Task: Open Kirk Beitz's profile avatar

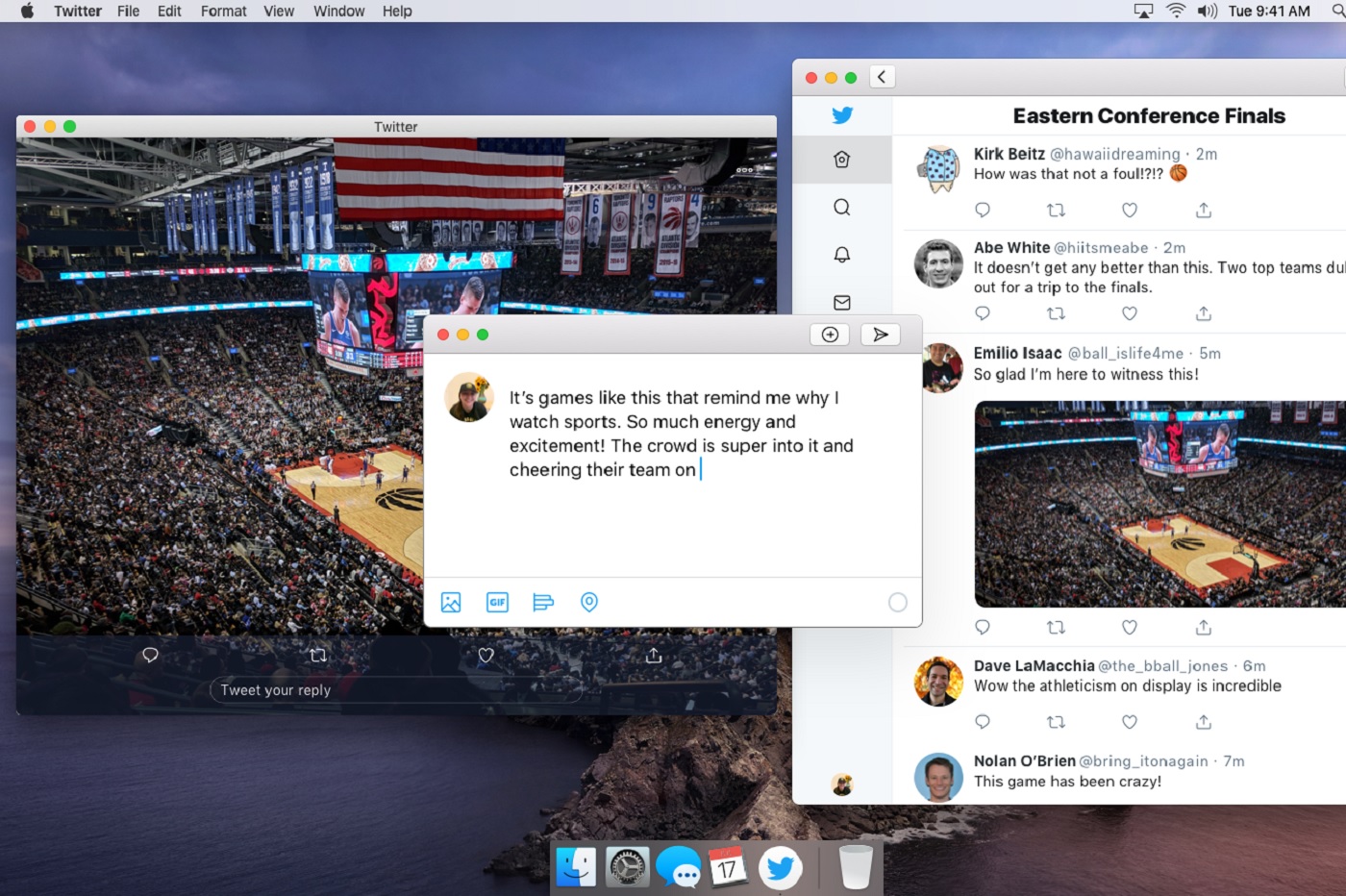Action: tap(938, 167)
